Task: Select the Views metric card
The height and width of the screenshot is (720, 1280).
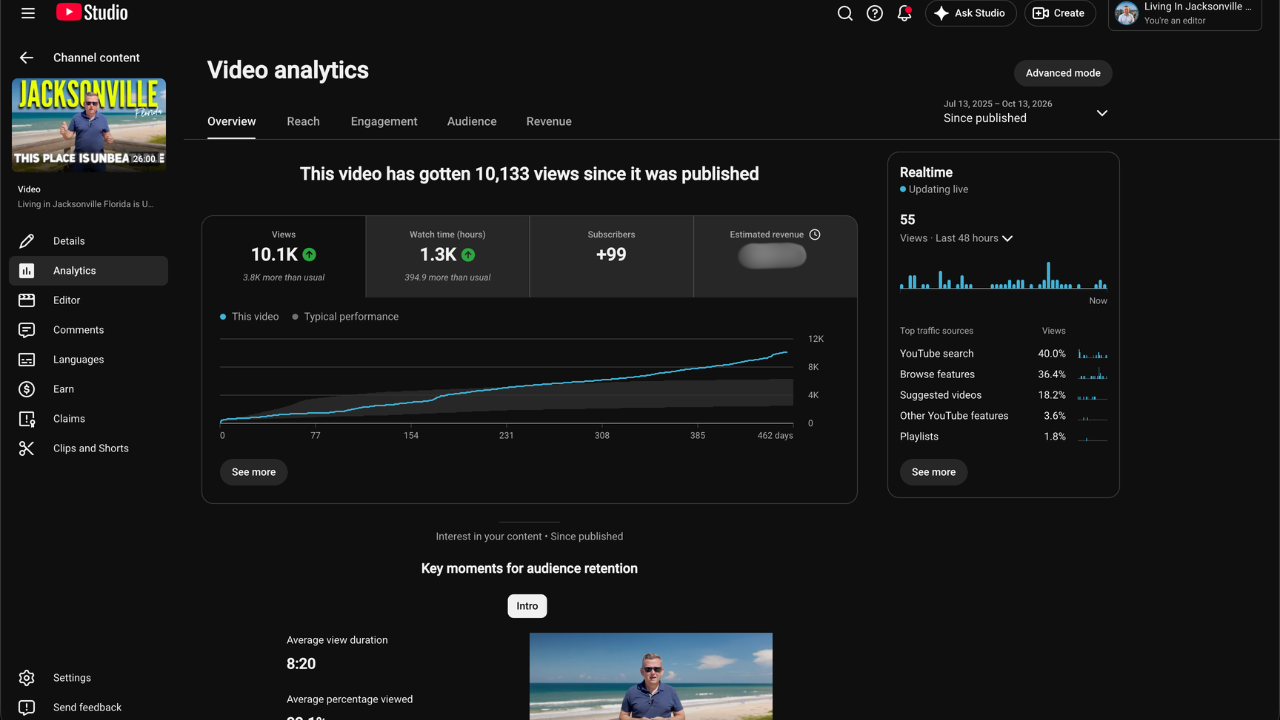Action: coord(284,257)
